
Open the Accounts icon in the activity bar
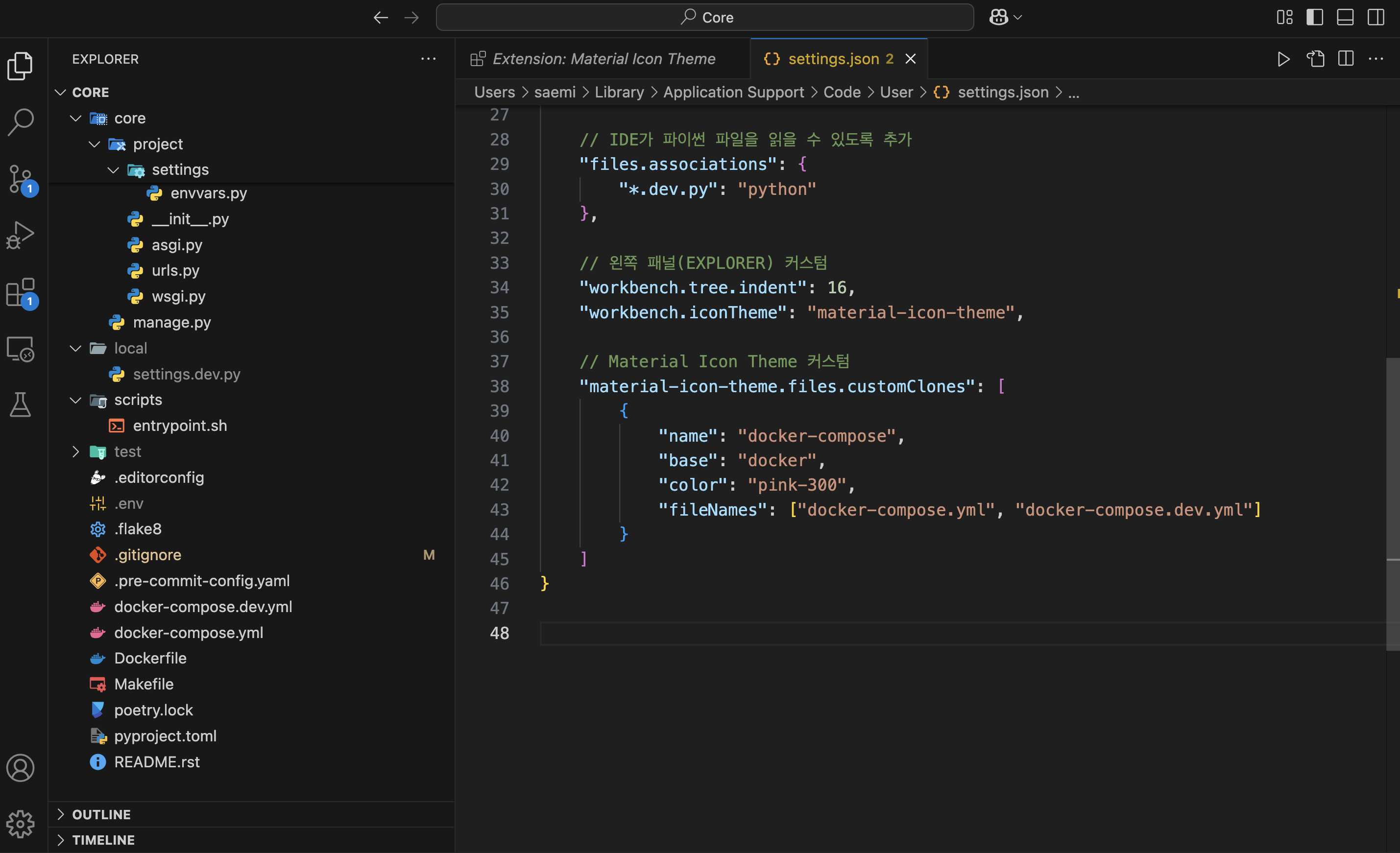click(x=21, y=768)
